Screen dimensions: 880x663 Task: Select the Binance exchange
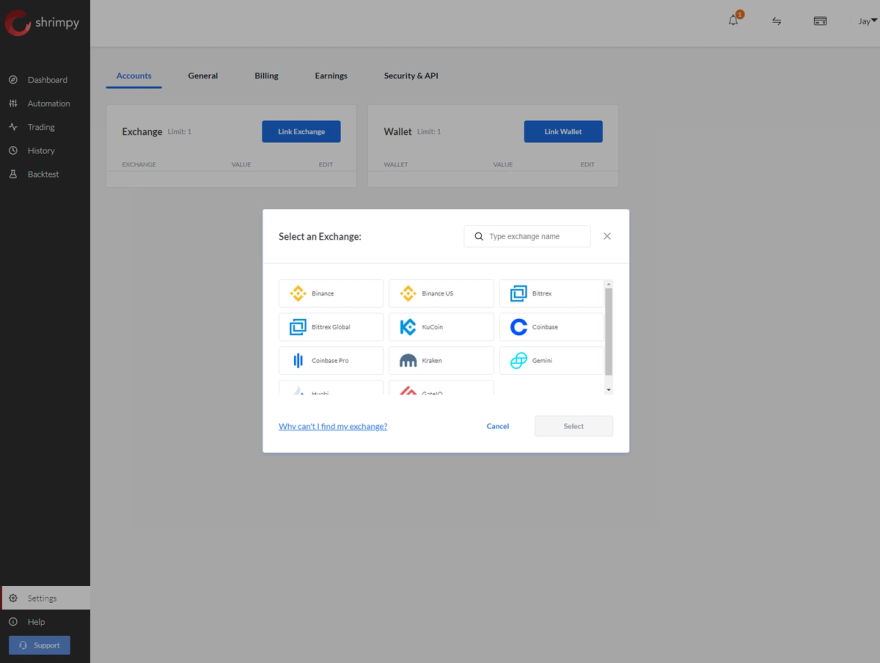331,294
